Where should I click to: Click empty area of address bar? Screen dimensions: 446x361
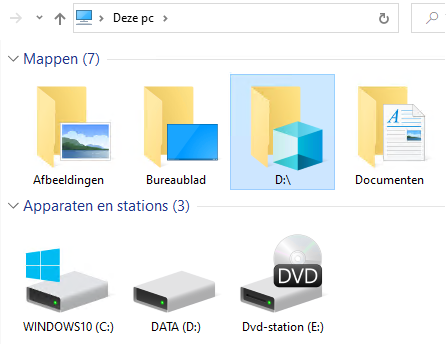coord(270,18)
